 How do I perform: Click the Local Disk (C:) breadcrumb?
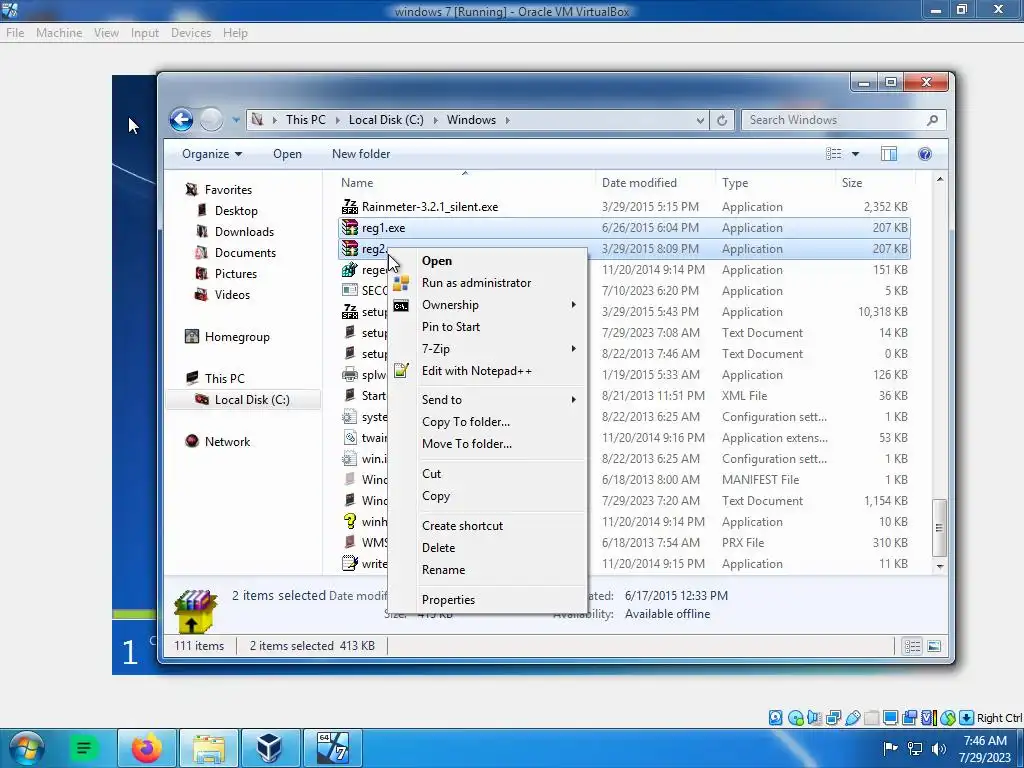pos(386,120)
